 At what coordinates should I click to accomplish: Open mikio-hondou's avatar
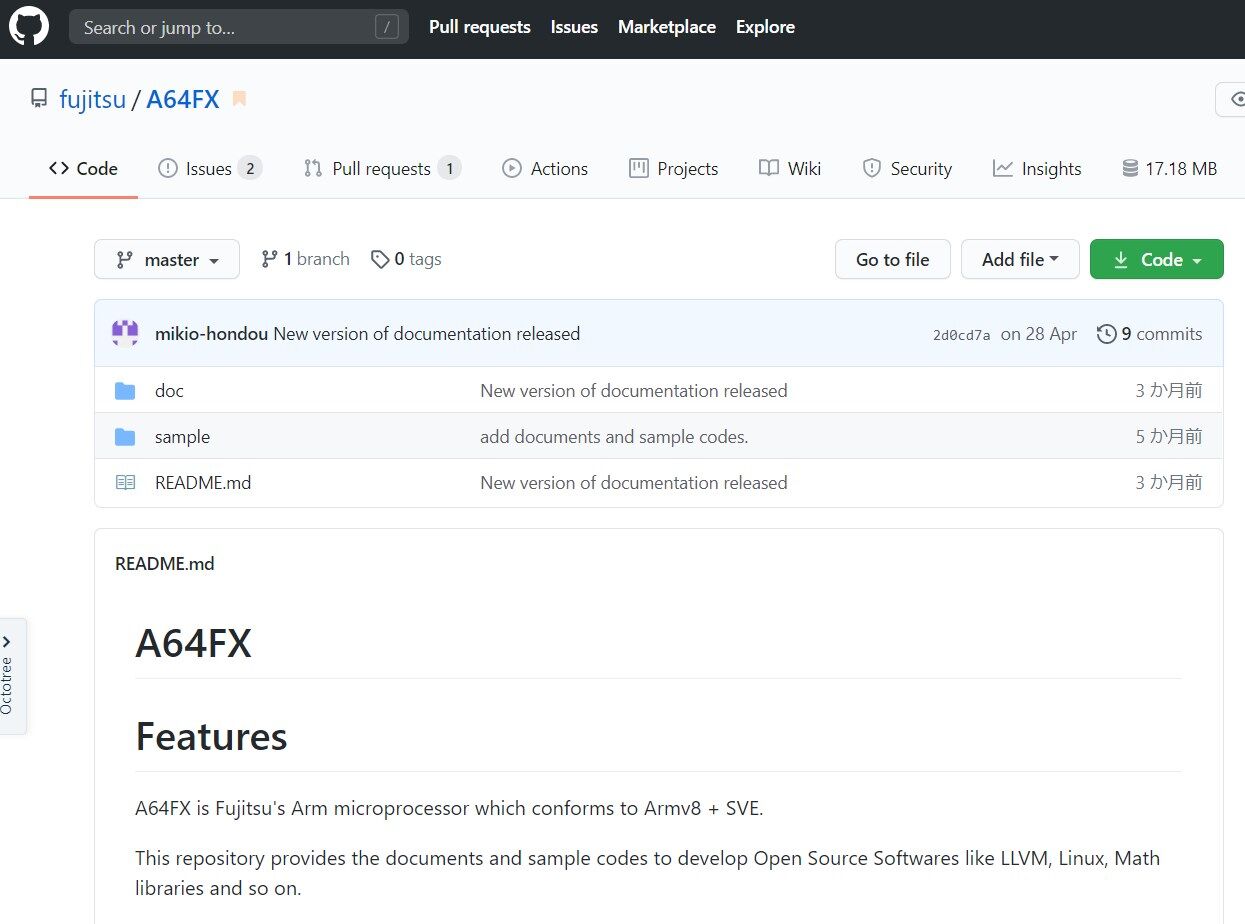pos(125,333)
